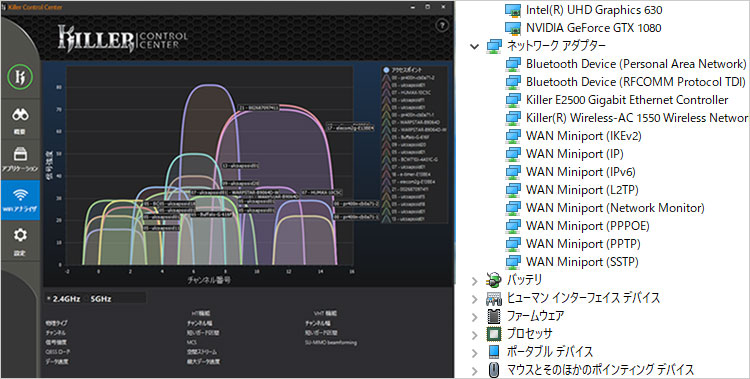Viewport: 750px width, 379px height.
Task: Click the 00 - pr400n-cb0a71-2 legend swatch
Action: coord(386,78)
